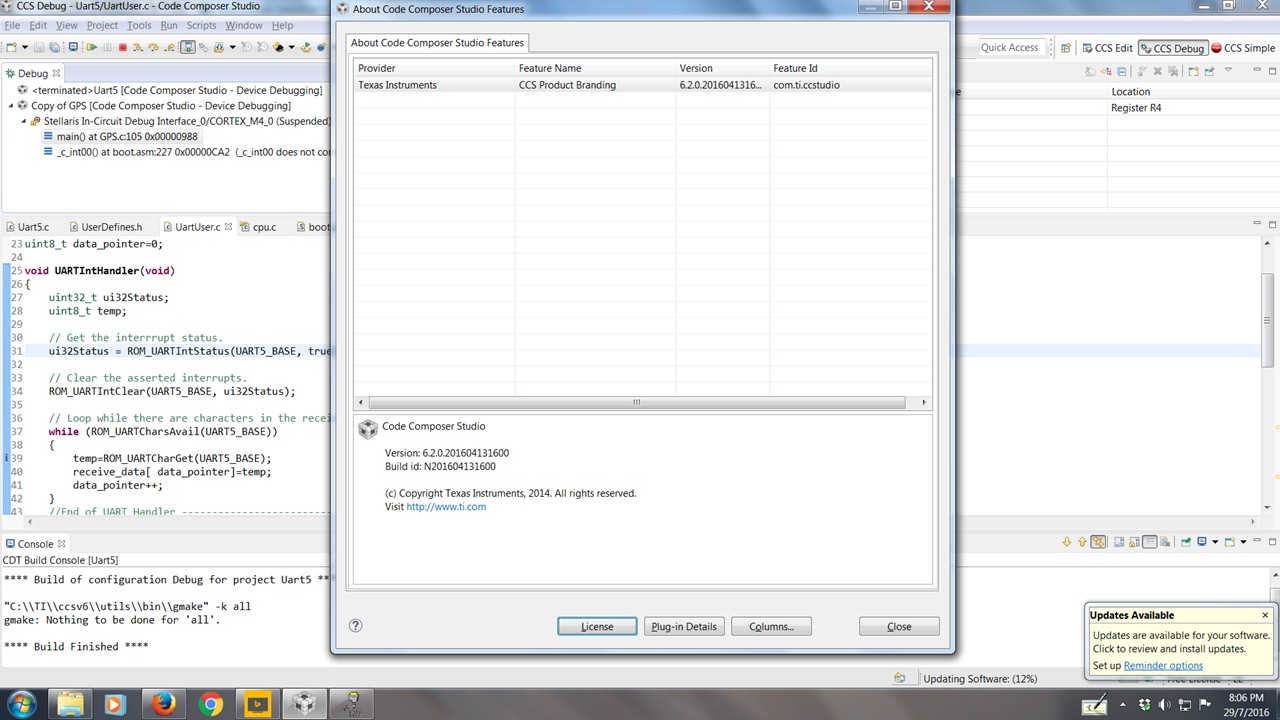Viewport: 1280px width, 720px height.
Task: Click the red Terminate icon
Action: pyautogui.click(x=123, y=47)
